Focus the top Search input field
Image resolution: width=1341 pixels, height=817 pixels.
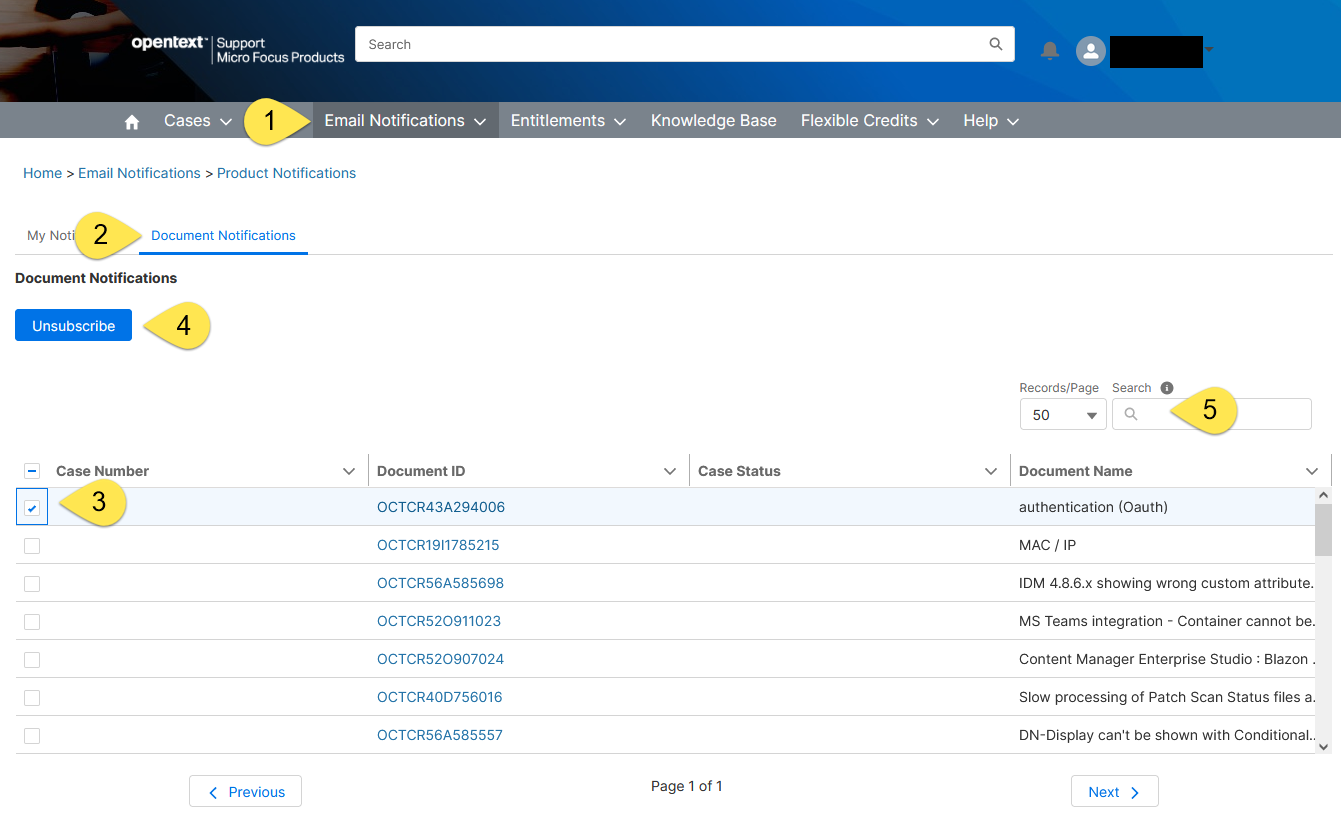point(685,44)
